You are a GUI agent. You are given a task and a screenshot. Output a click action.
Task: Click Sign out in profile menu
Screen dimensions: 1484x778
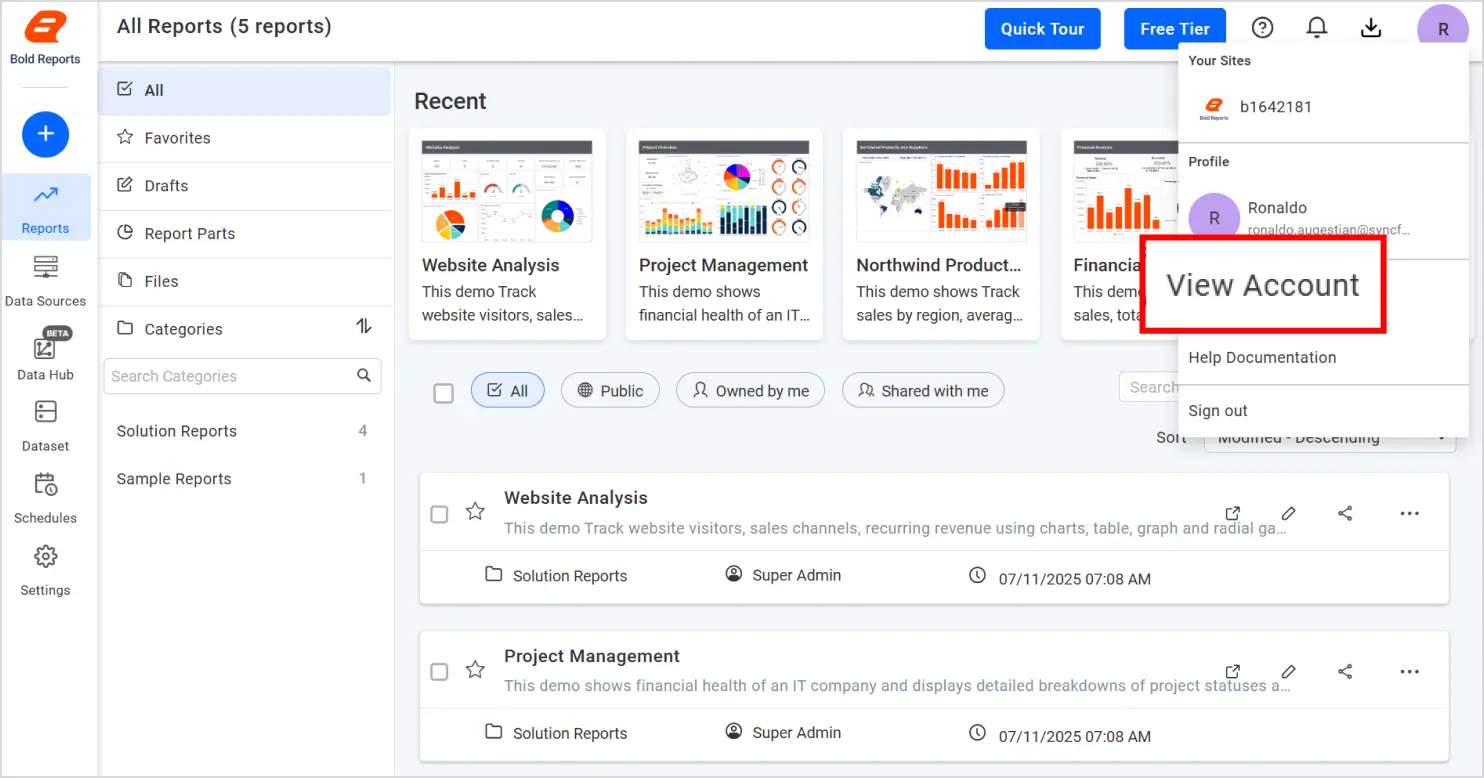[x=1218, y=411]
